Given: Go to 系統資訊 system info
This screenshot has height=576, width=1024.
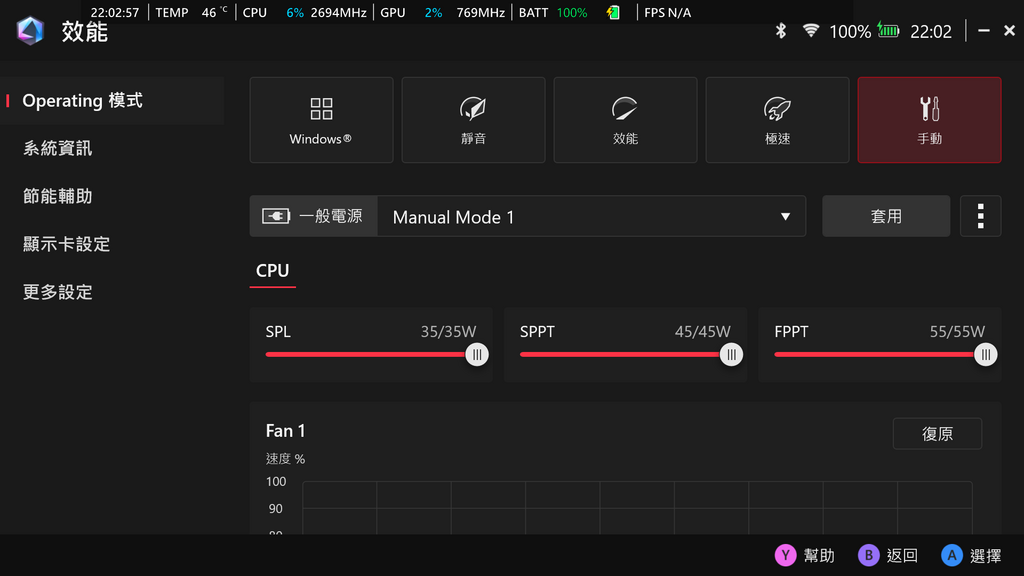Looking at the screenshot, I should point(57,148).
